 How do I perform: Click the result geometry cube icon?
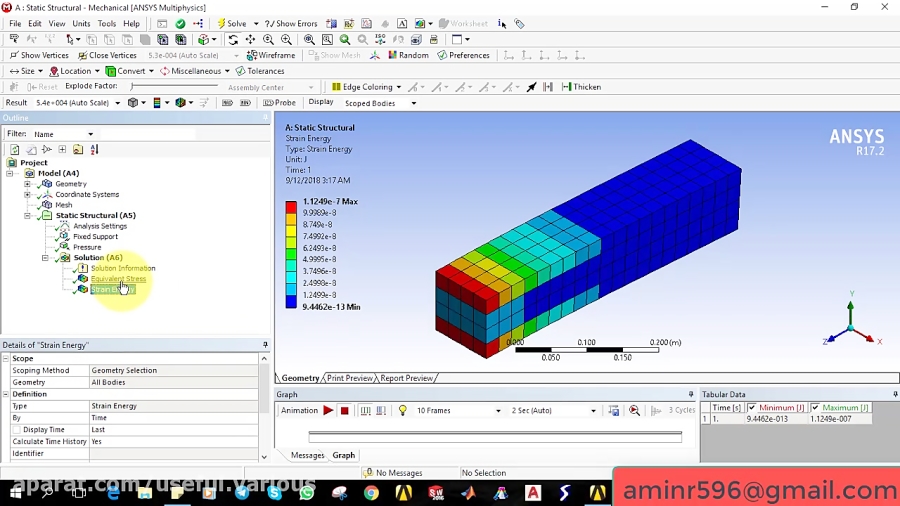(133, 103)
